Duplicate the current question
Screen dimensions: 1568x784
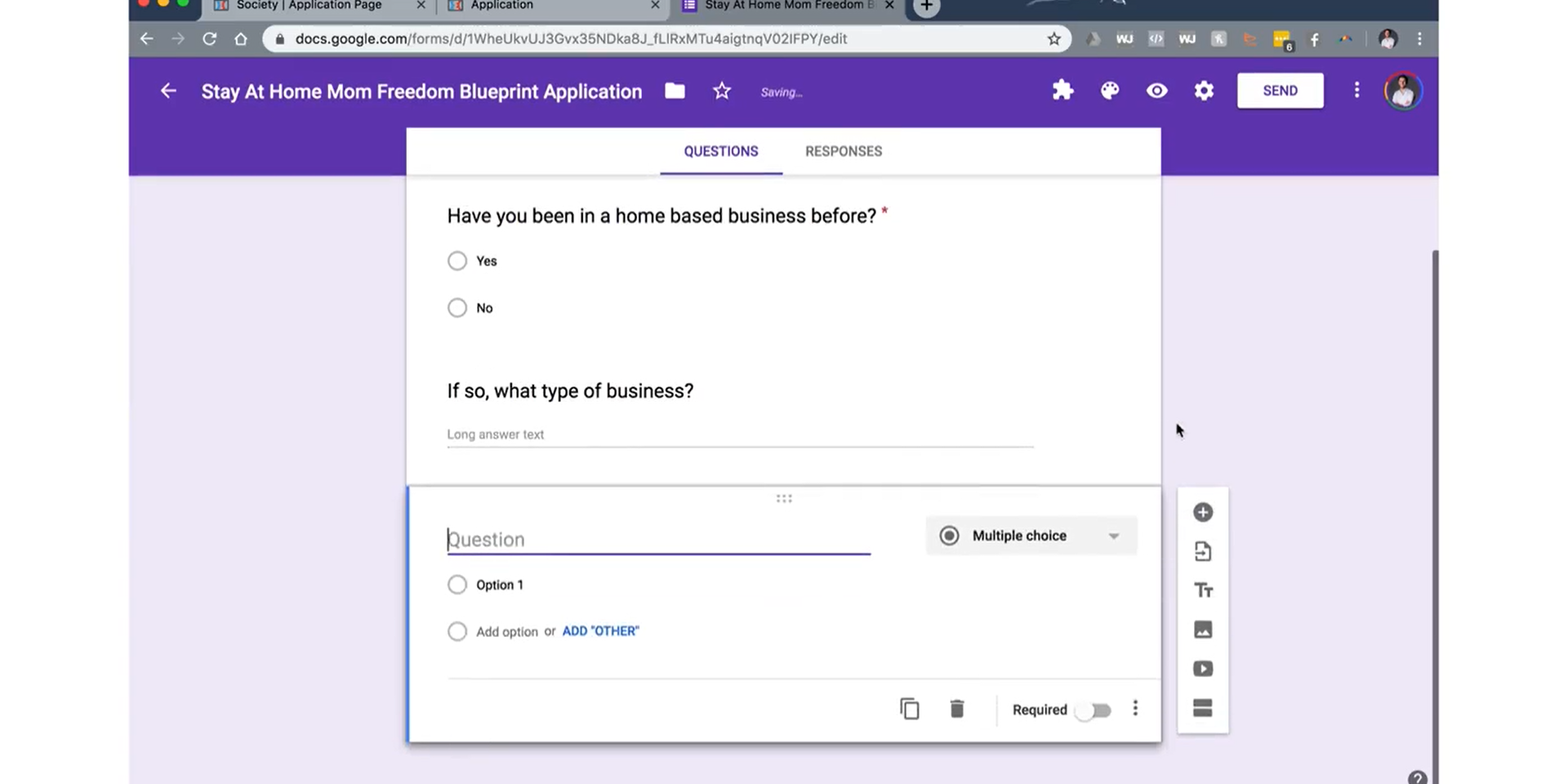(909, 709)
